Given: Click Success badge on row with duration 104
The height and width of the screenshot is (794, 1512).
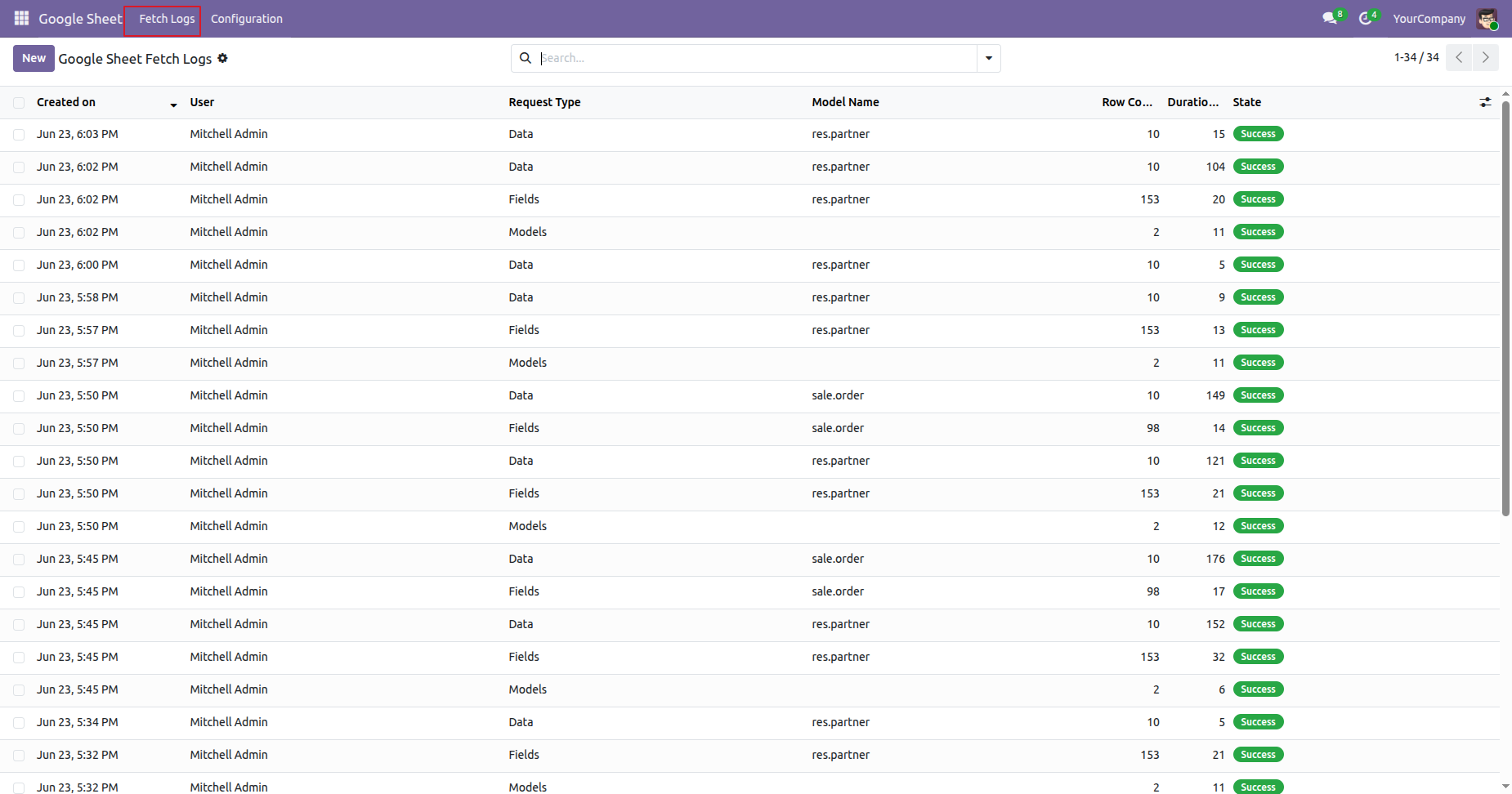Looking at the screenshot, I should (x=1258, y=167).
